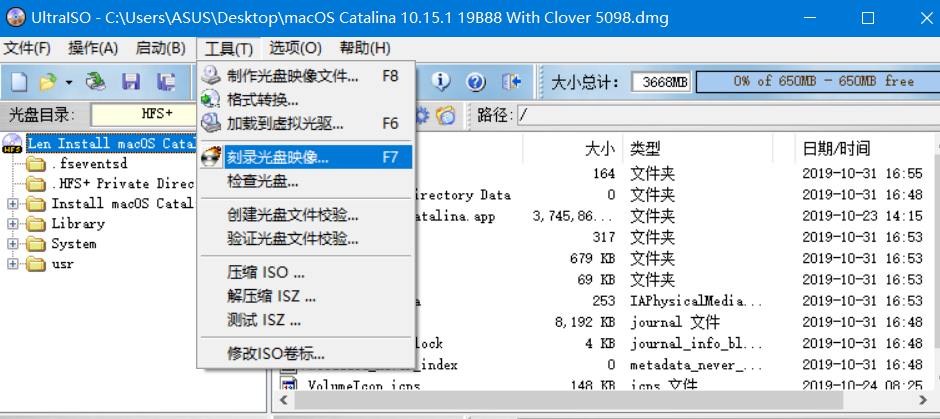Click the 2019-10-23 14:15 date cell
940x419 pixels.
tap(862, 216)
